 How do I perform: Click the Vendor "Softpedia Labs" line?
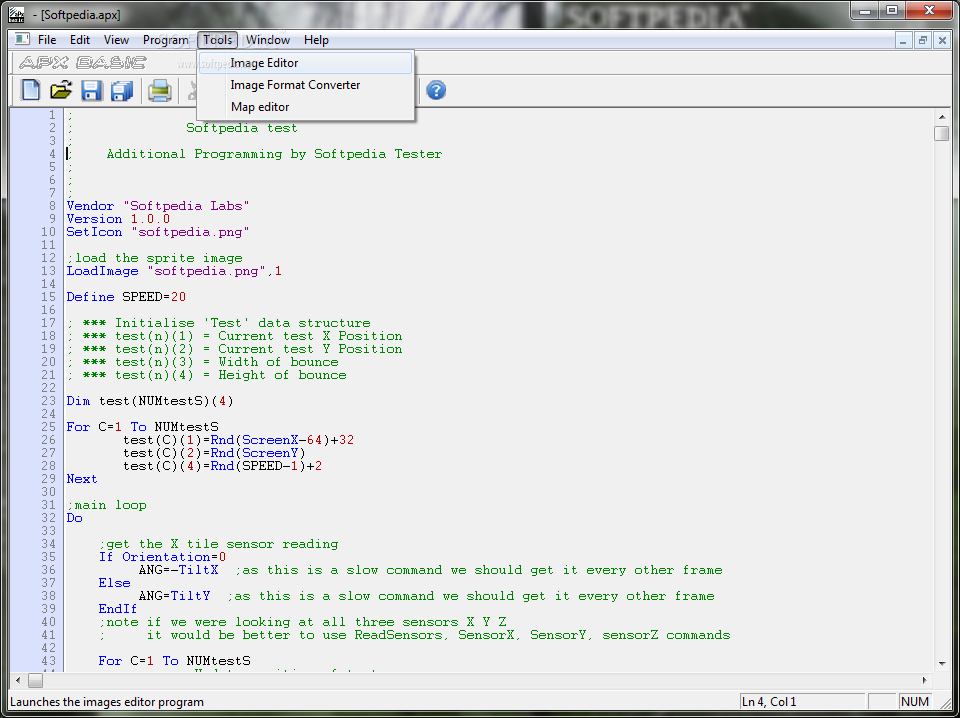[x=158, y=206]
